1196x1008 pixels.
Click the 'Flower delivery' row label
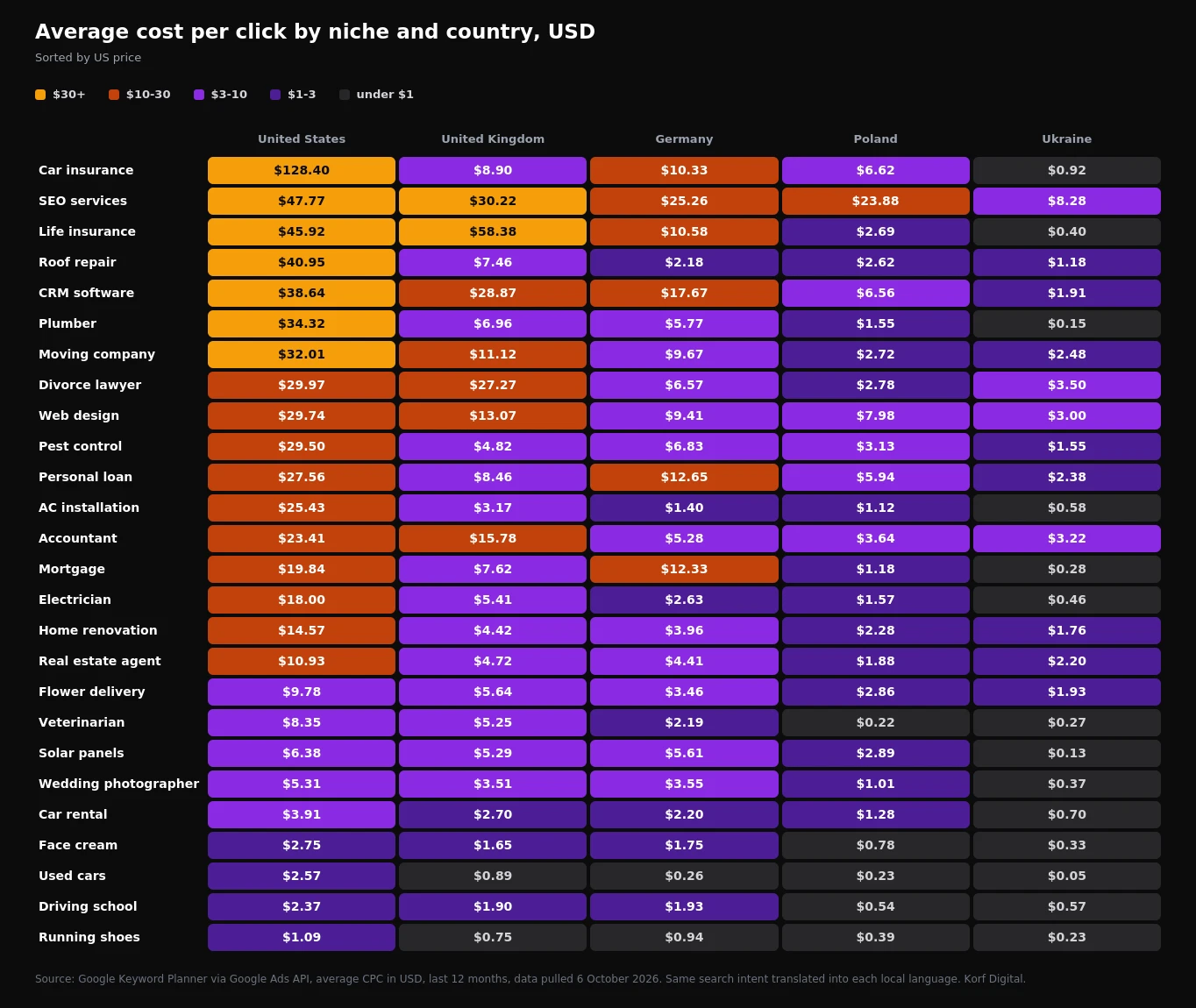click(x=92, y=692)
